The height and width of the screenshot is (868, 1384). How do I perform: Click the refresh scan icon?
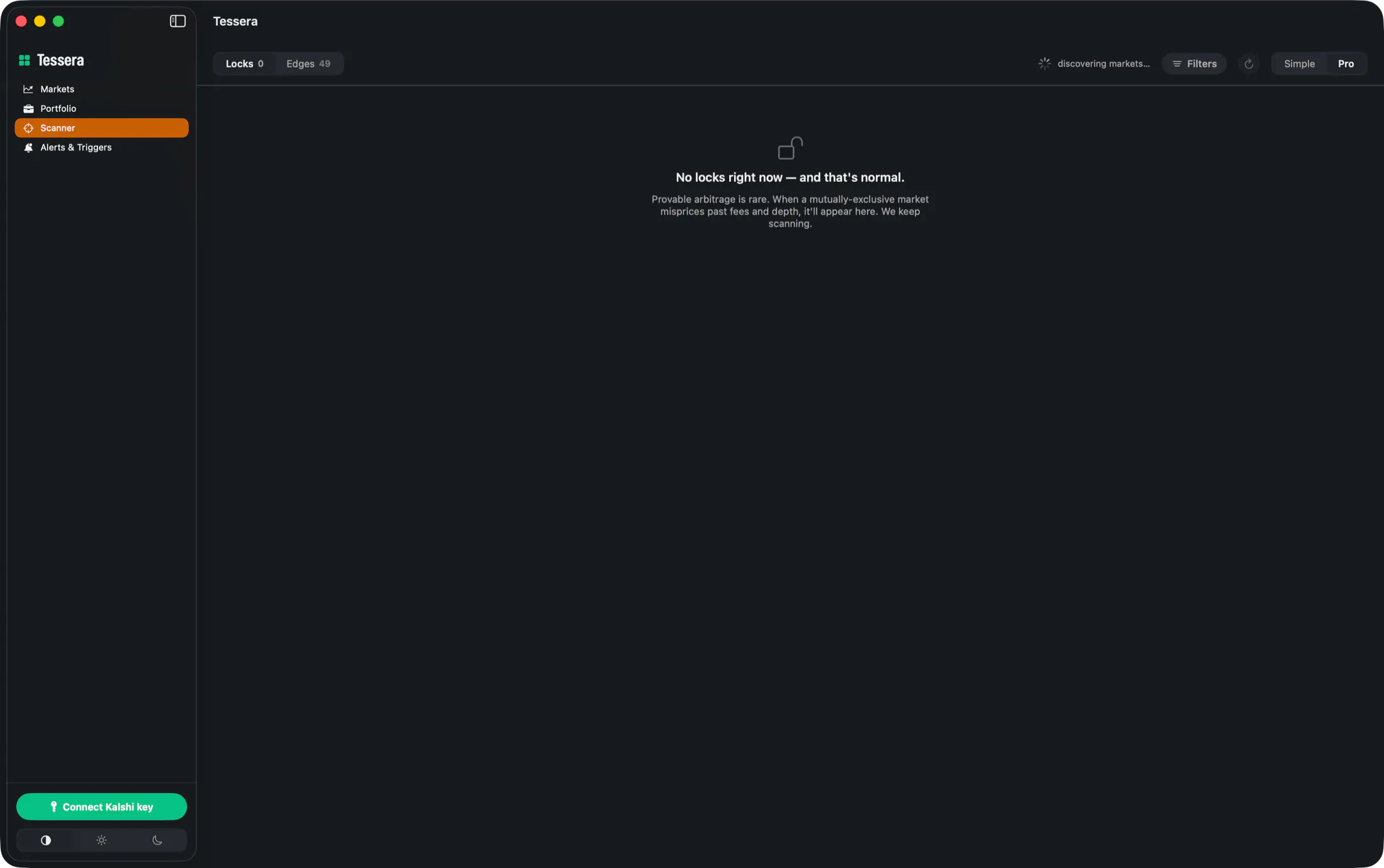(1249, 64)
